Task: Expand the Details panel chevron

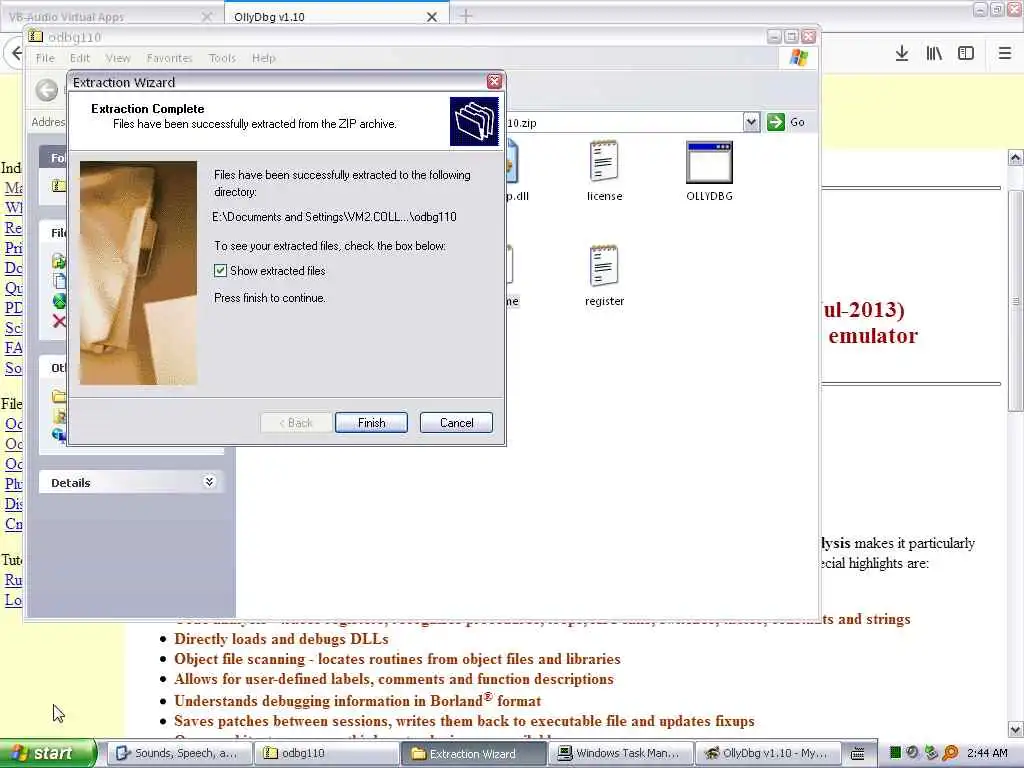Action: (209, 482)
